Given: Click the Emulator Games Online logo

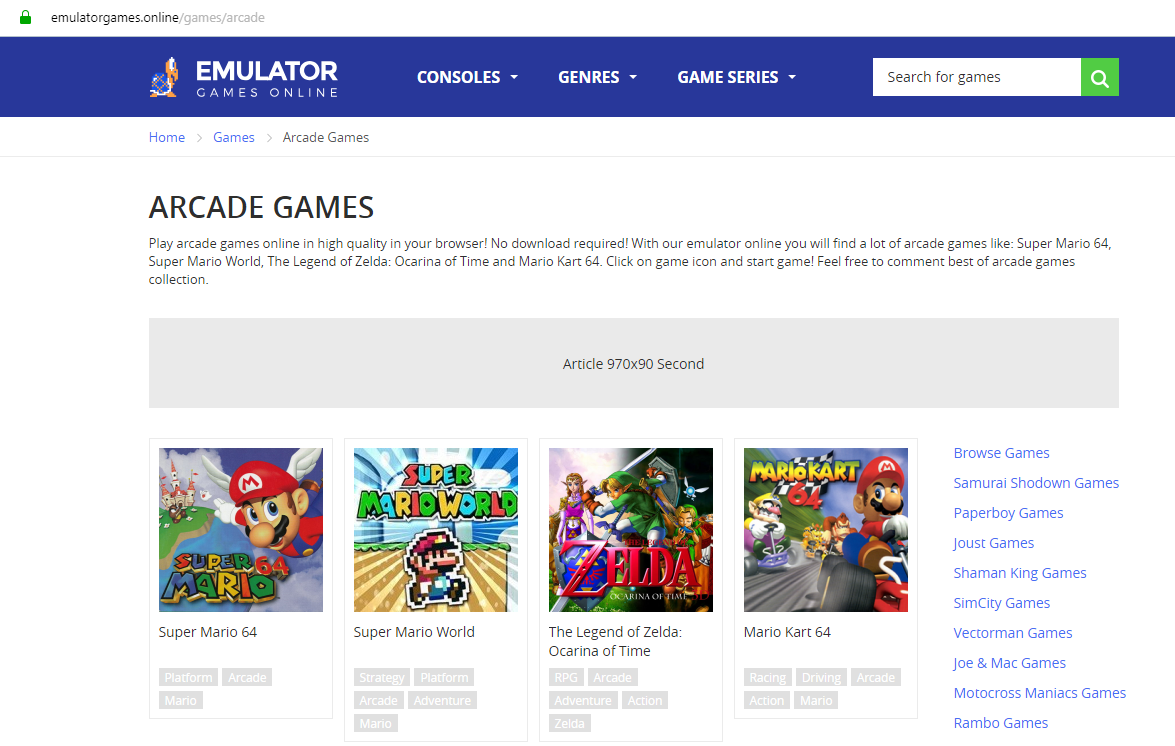Looking at the screenshot, I should click(244, 78).
